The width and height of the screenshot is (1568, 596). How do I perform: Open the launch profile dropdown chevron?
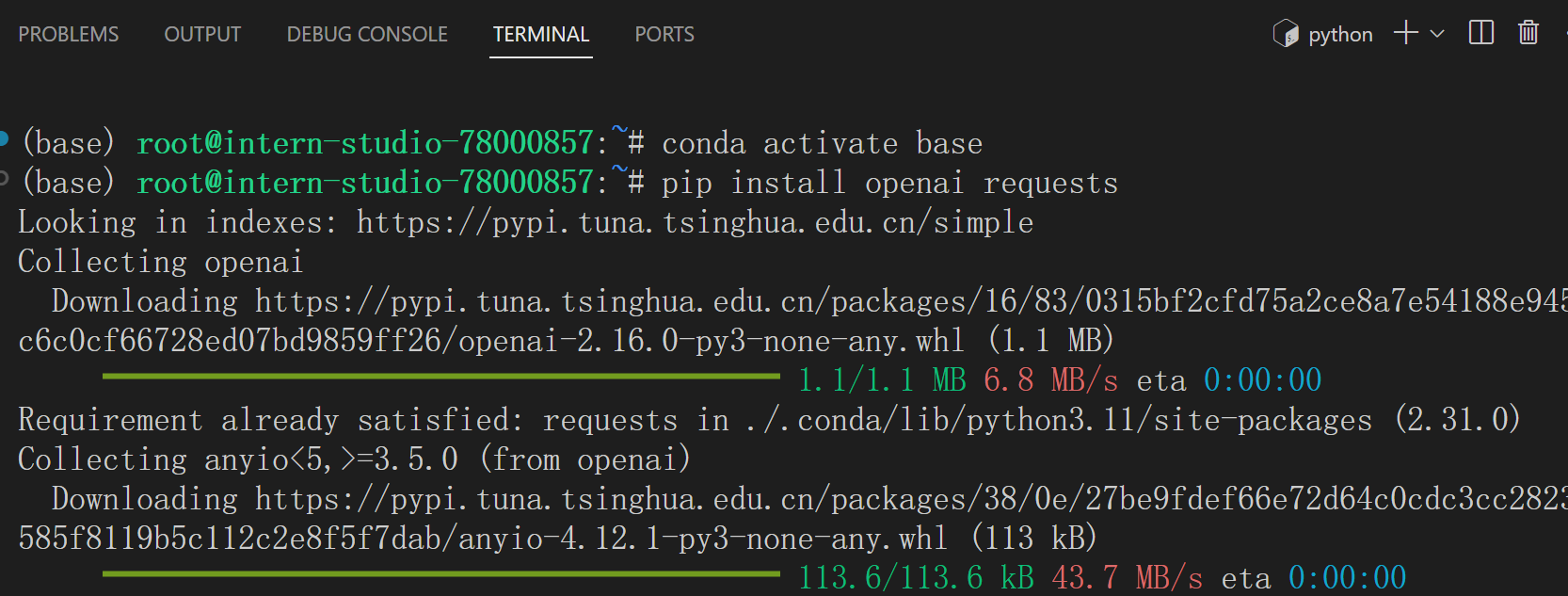tap(1437, 34)
